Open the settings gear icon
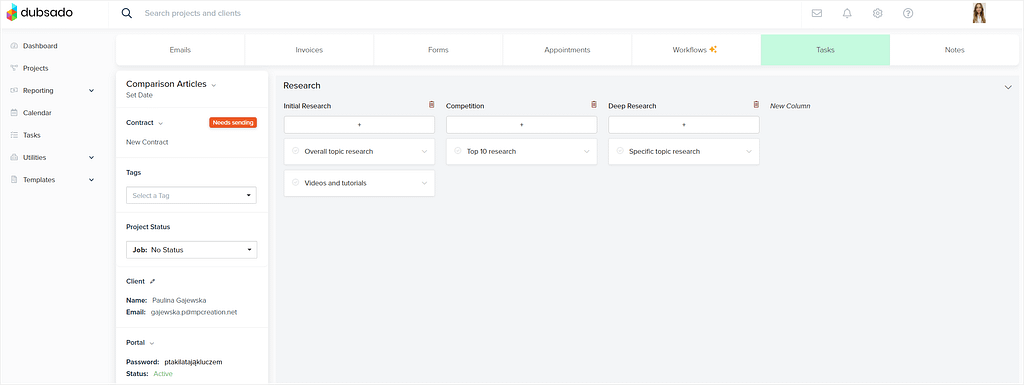This screenshot has height=385, width=1024. tap(878, 13)
